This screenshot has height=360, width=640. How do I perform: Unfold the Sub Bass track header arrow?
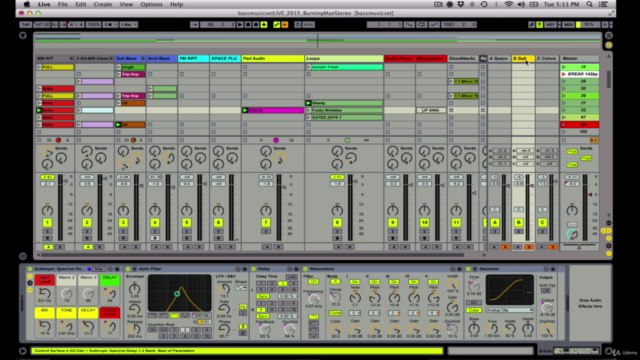(x=142, y=59)
